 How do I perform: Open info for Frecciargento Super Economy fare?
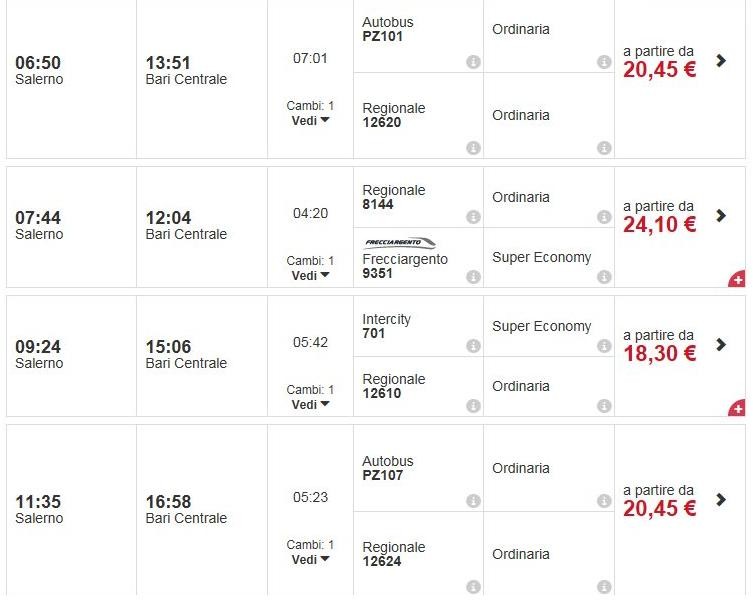[603, 277]
